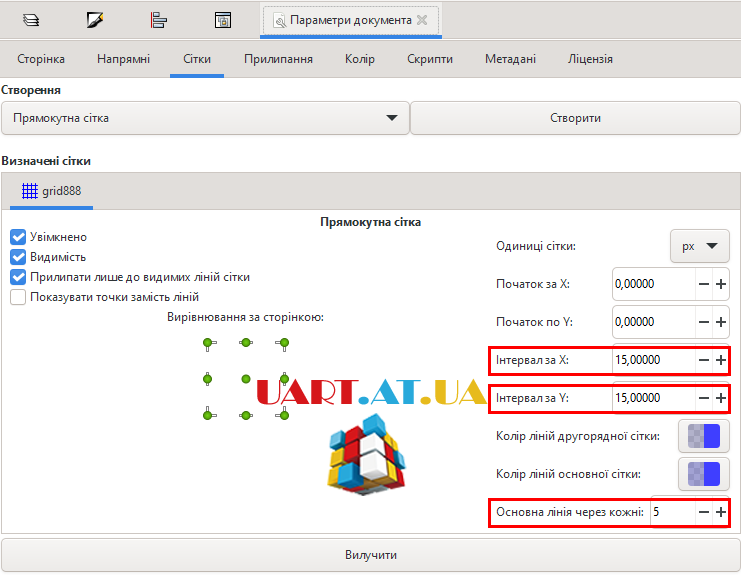Open the Align and Distribute icon
The height and width of the screenshot is (575, 741).
pos(159,20)
